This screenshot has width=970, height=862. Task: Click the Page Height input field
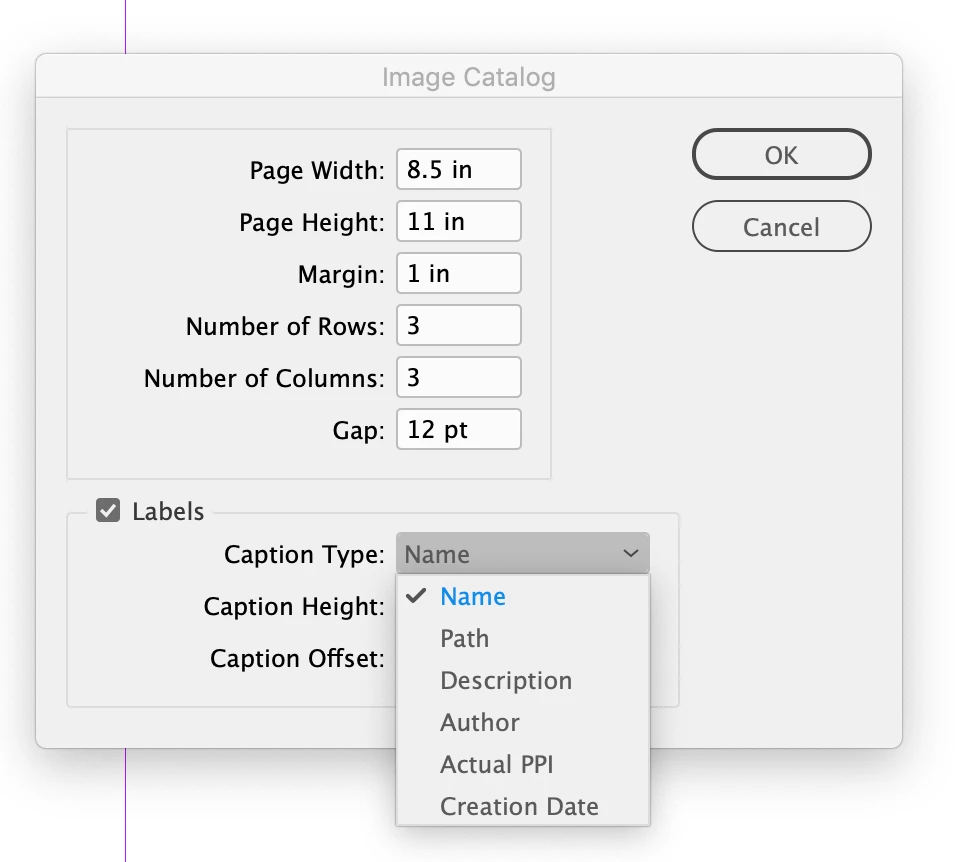coord(458,221)
